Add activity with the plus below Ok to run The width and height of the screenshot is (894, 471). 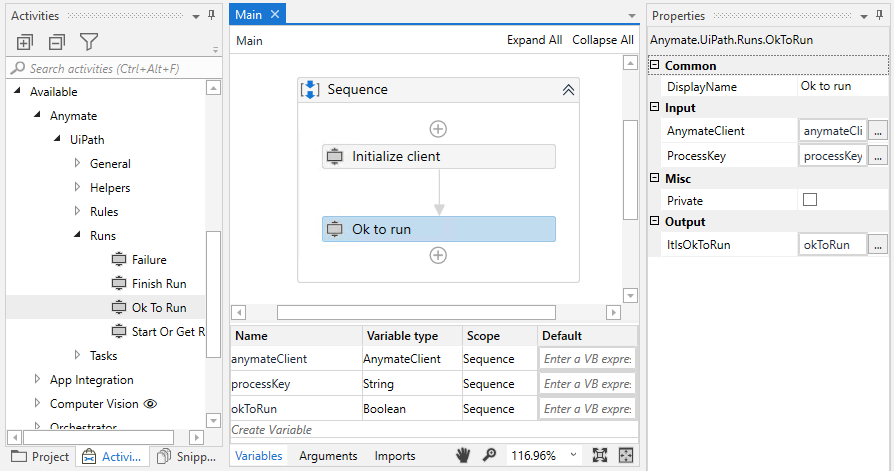438,255
